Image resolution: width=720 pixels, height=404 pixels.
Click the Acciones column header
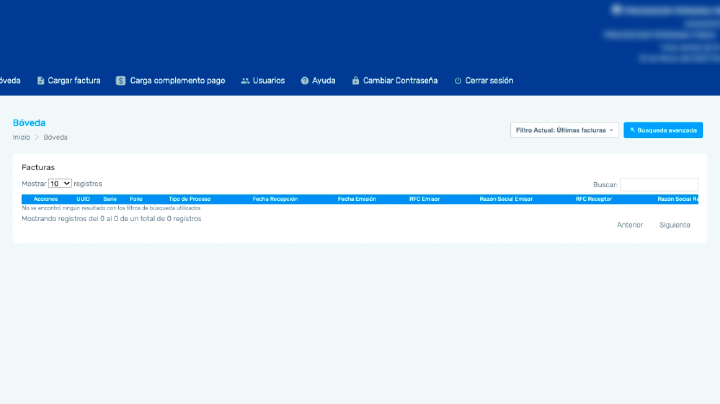pyautogui.click(x=45, y=199)
